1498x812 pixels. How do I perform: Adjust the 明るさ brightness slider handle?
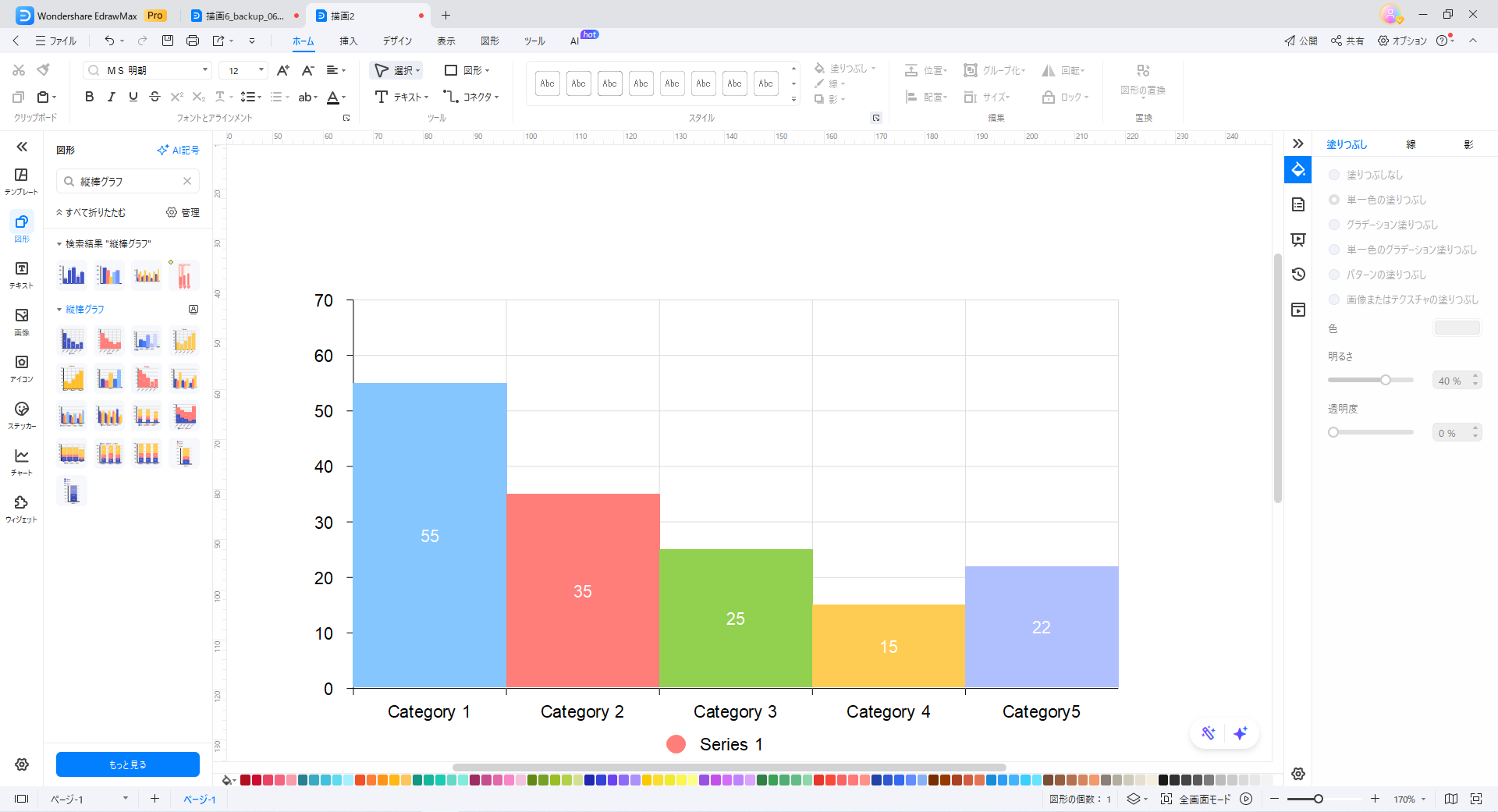tap(1386, 380)
